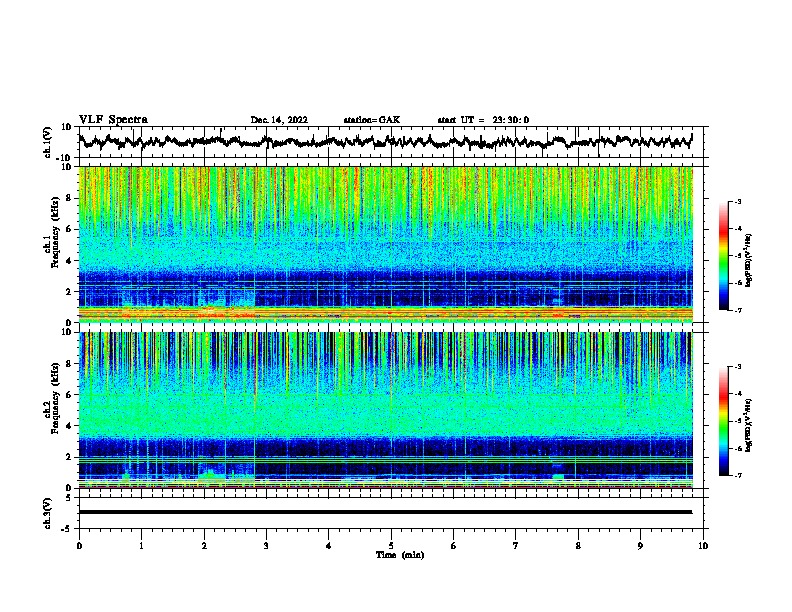Click the "ch.1(V)" axis label
This screenshot has height=612, width=792.
pos(48,142)
